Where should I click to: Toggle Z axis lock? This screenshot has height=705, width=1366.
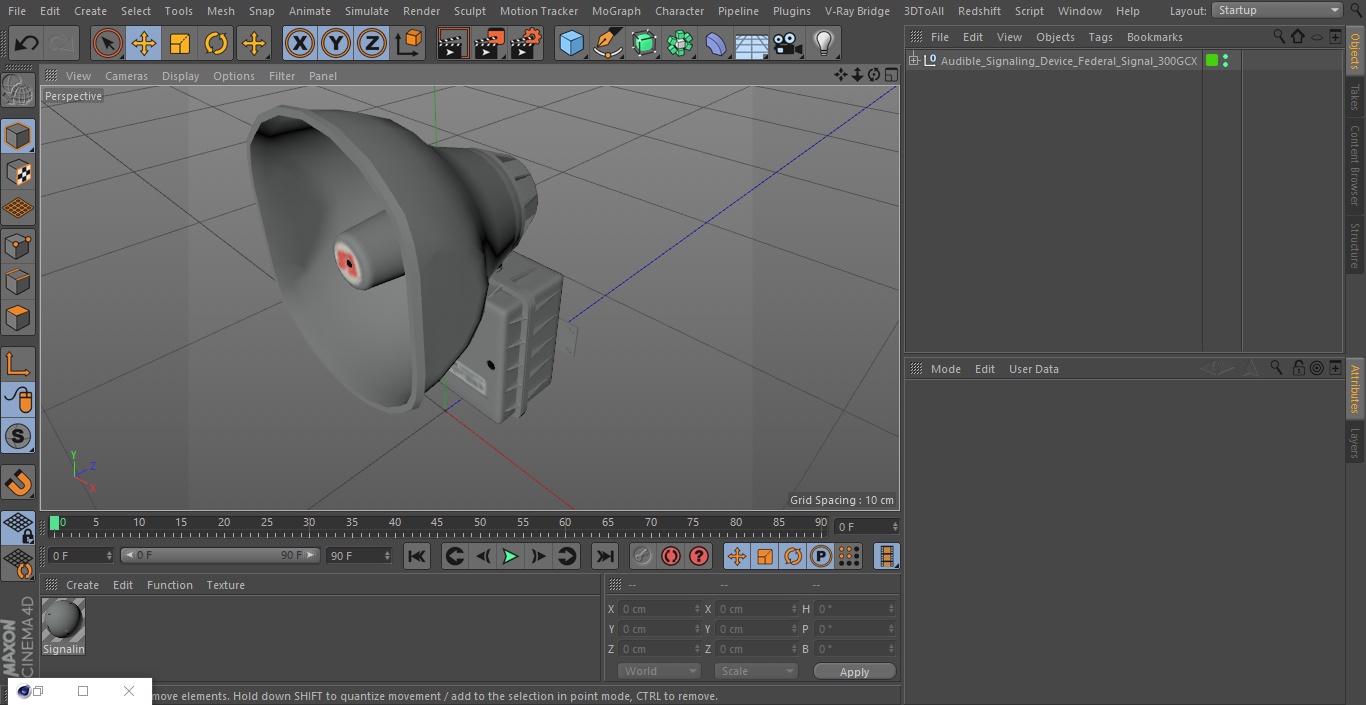pyautogui.click(x=372, y=44)
